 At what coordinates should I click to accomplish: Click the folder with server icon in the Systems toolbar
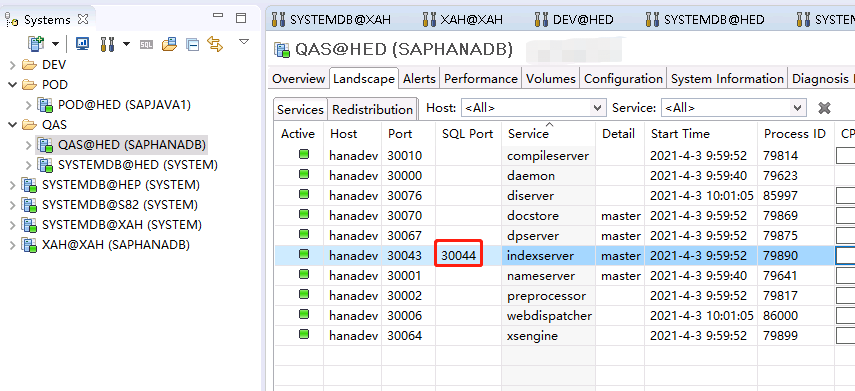click(x=170, y=44)
